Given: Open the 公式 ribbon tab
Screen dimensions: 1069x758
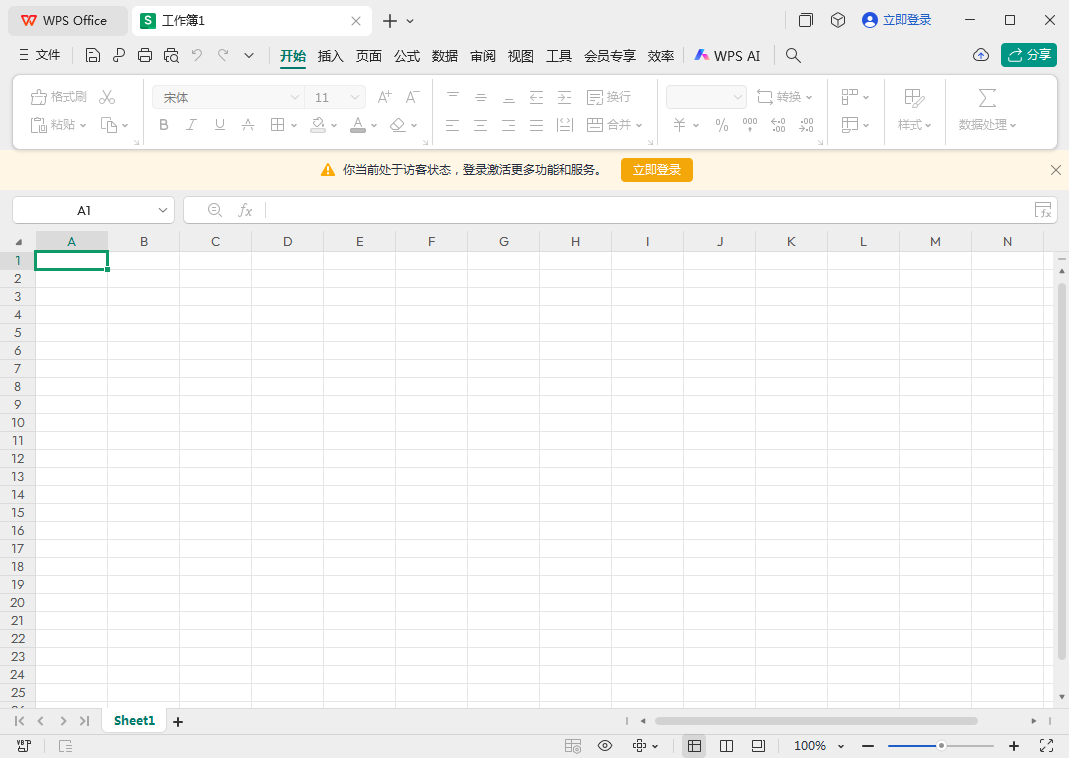Looking at the screenshot, I should click(407, 56).
